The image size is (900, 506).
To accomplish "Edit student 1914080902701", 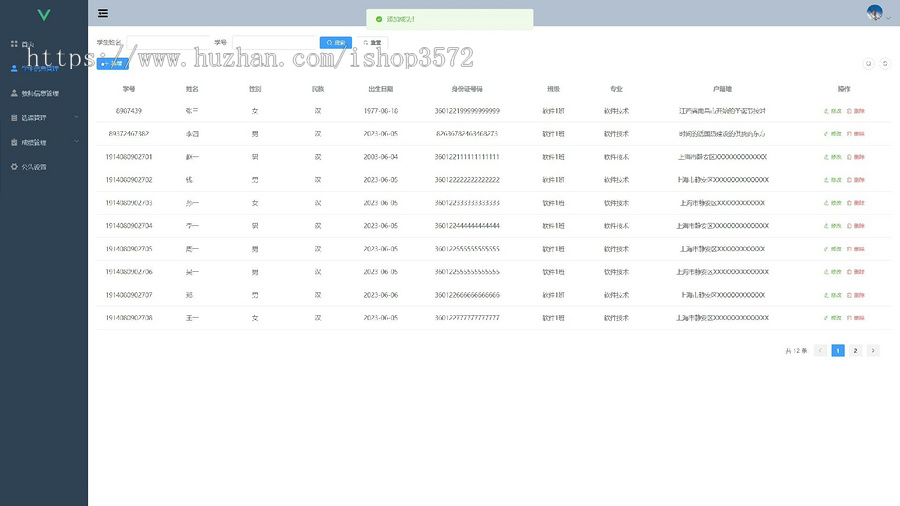I will coord(833,157).
